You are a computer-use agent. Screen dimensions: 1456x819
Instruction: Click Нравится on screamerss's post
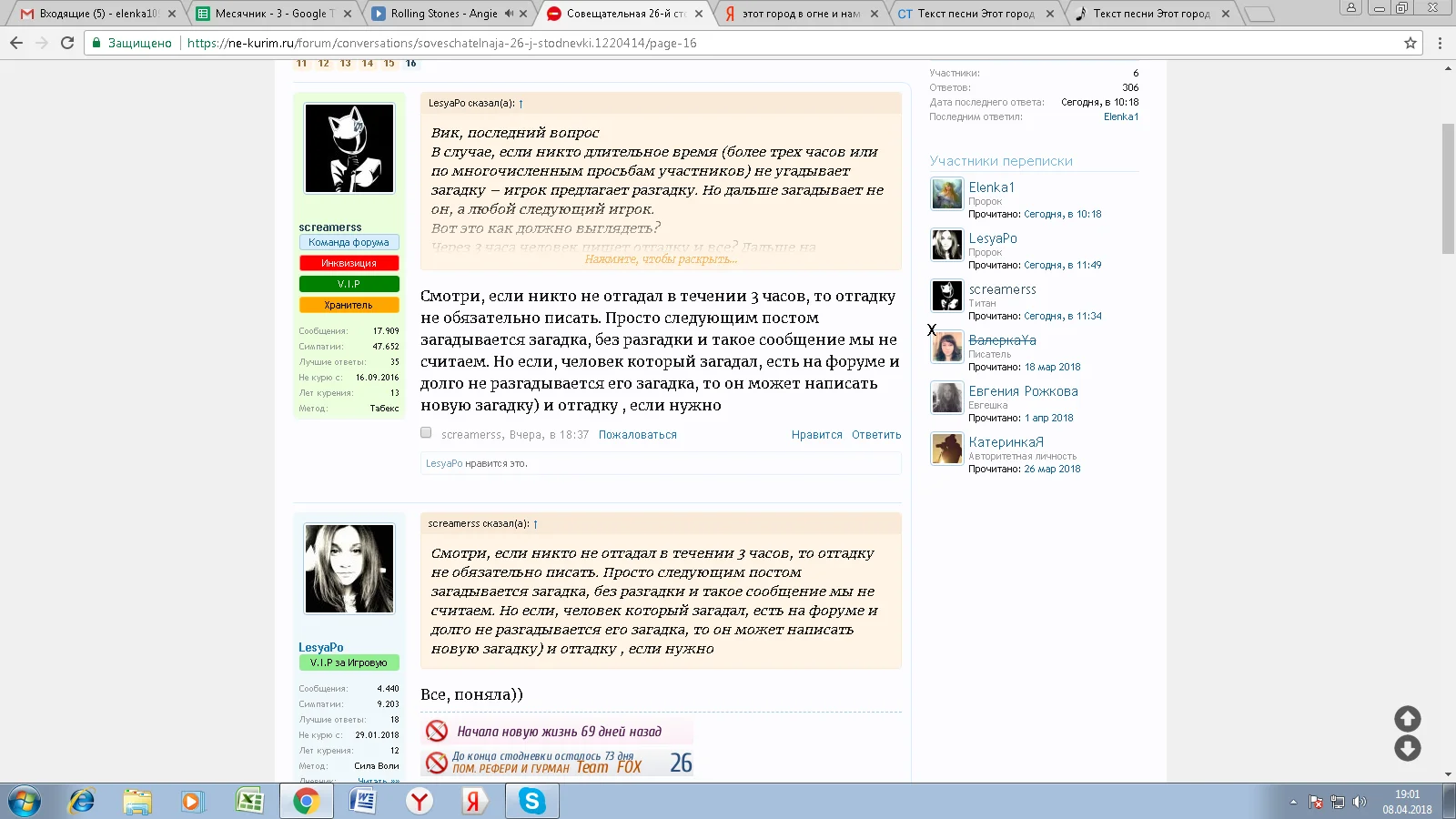[816, 435]
